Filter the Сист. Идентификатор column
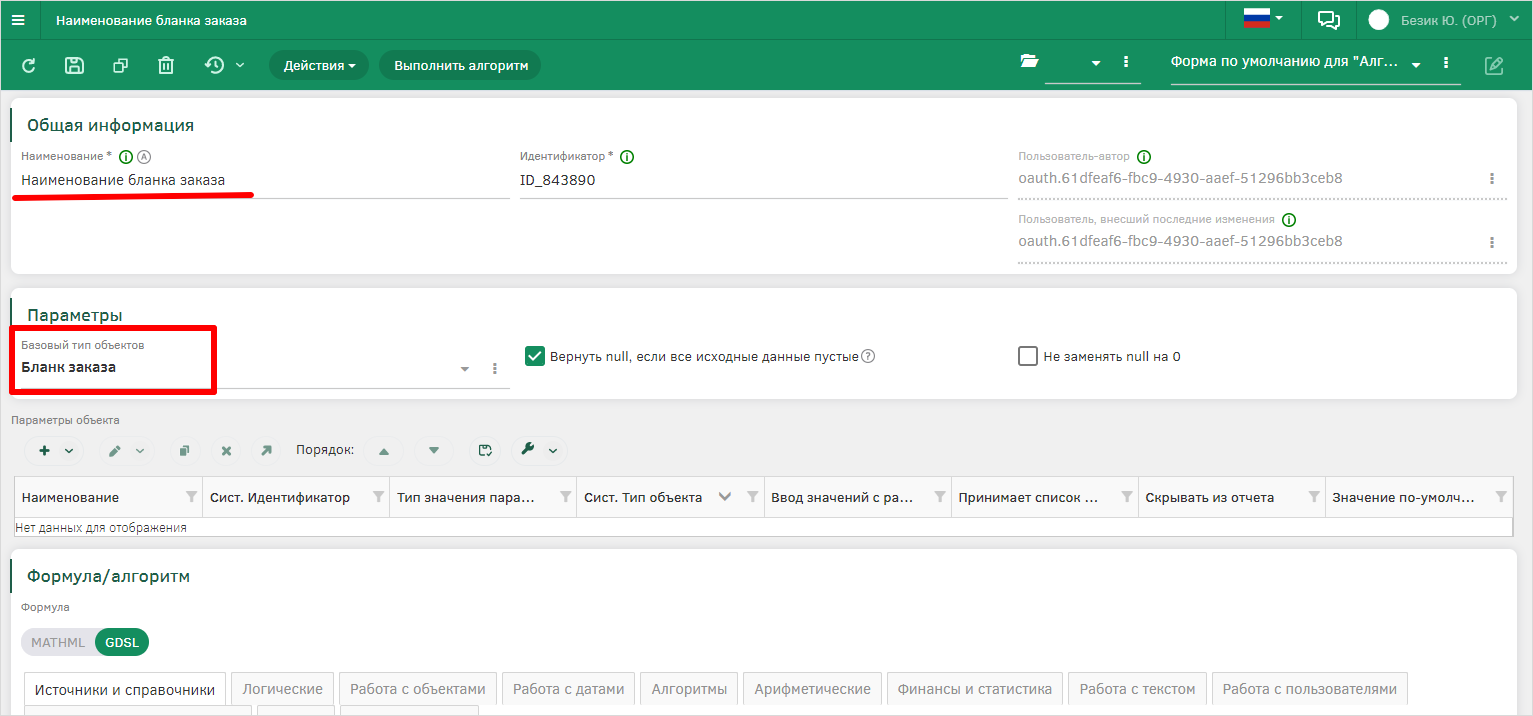1533x716 pixels. coord(379,497)
